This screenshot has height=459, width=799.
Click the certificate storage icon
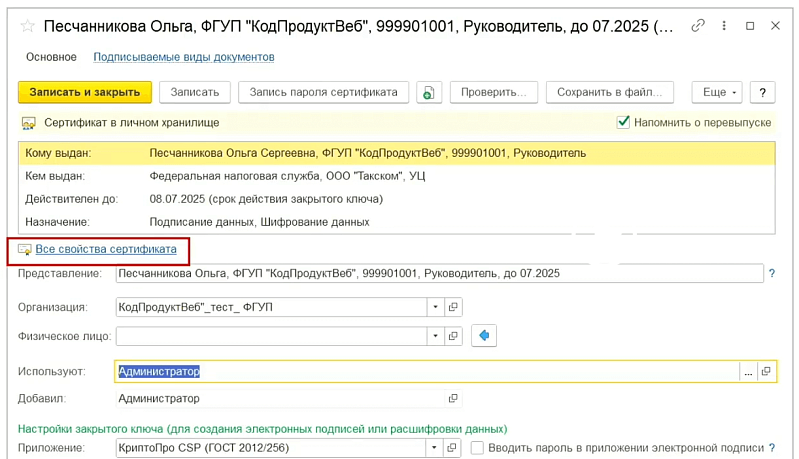pyautogui.click(x=29, y=123)
